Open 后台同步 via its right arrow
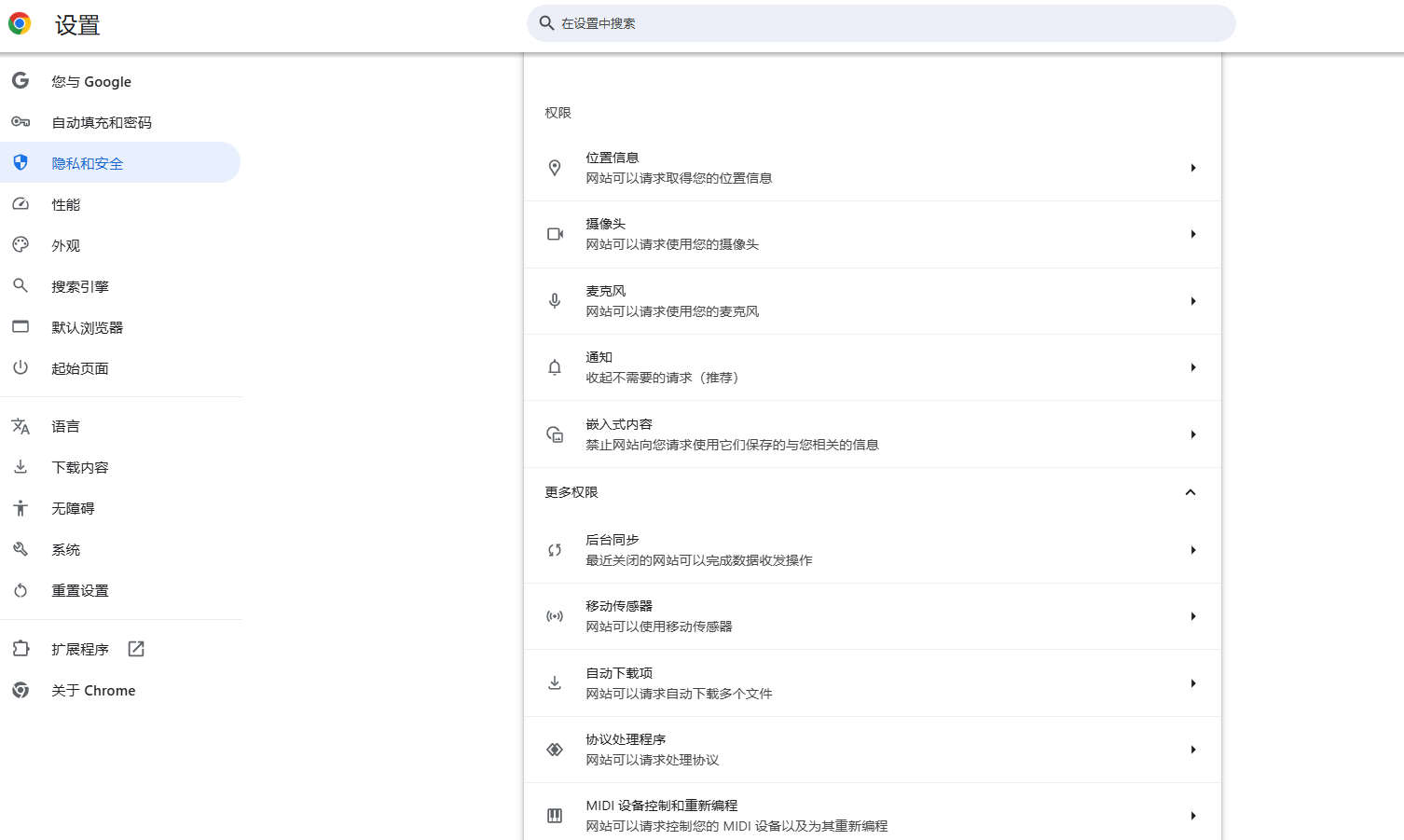The image size is (1404, 840). (x=1193, y=550)
